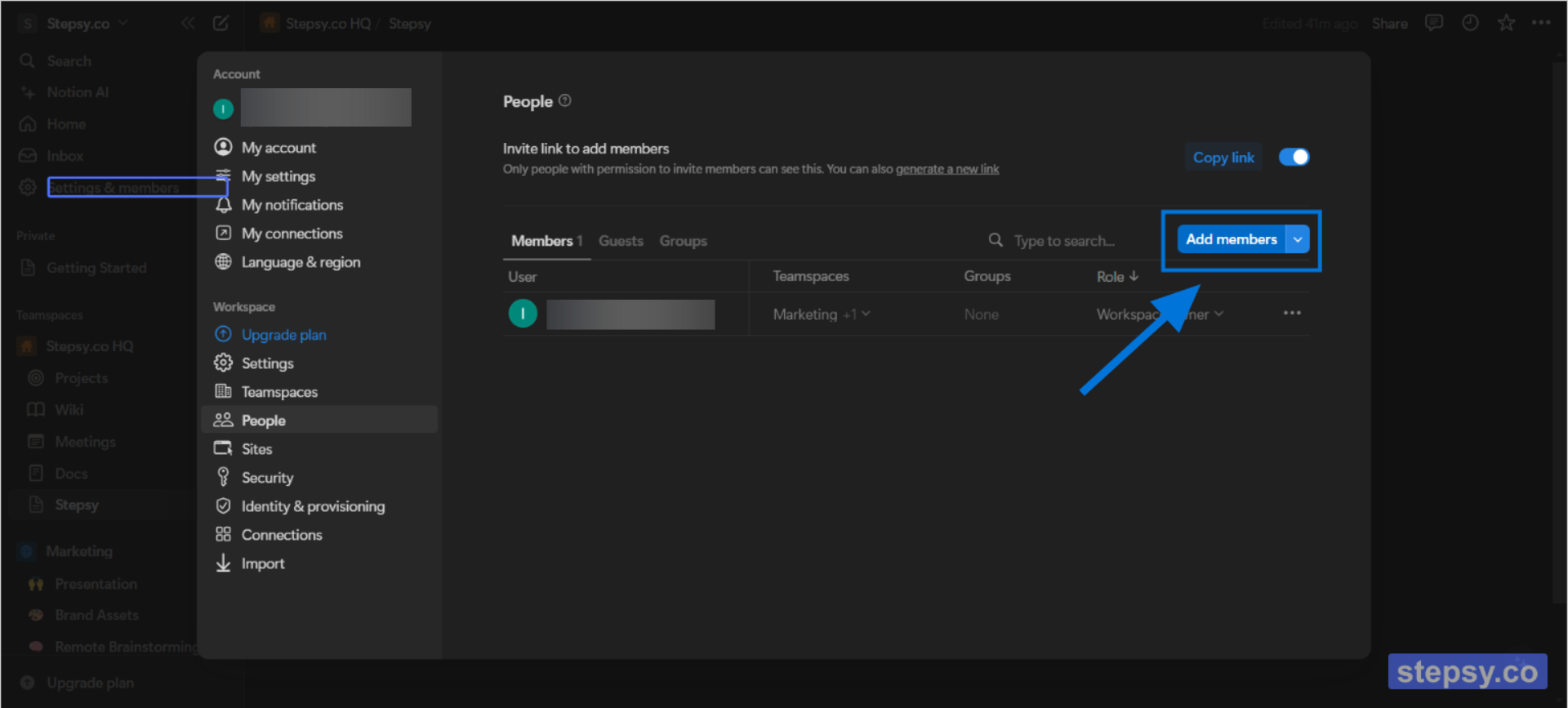Click the Connections grid icon

[x=223, y=534]
